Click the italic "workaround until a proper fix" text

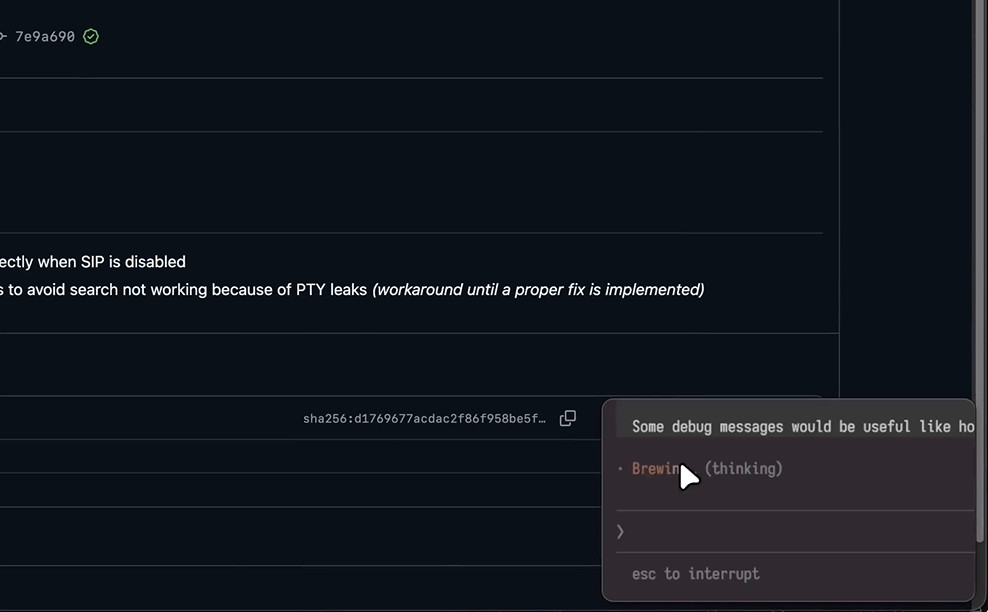click(538, 290)
